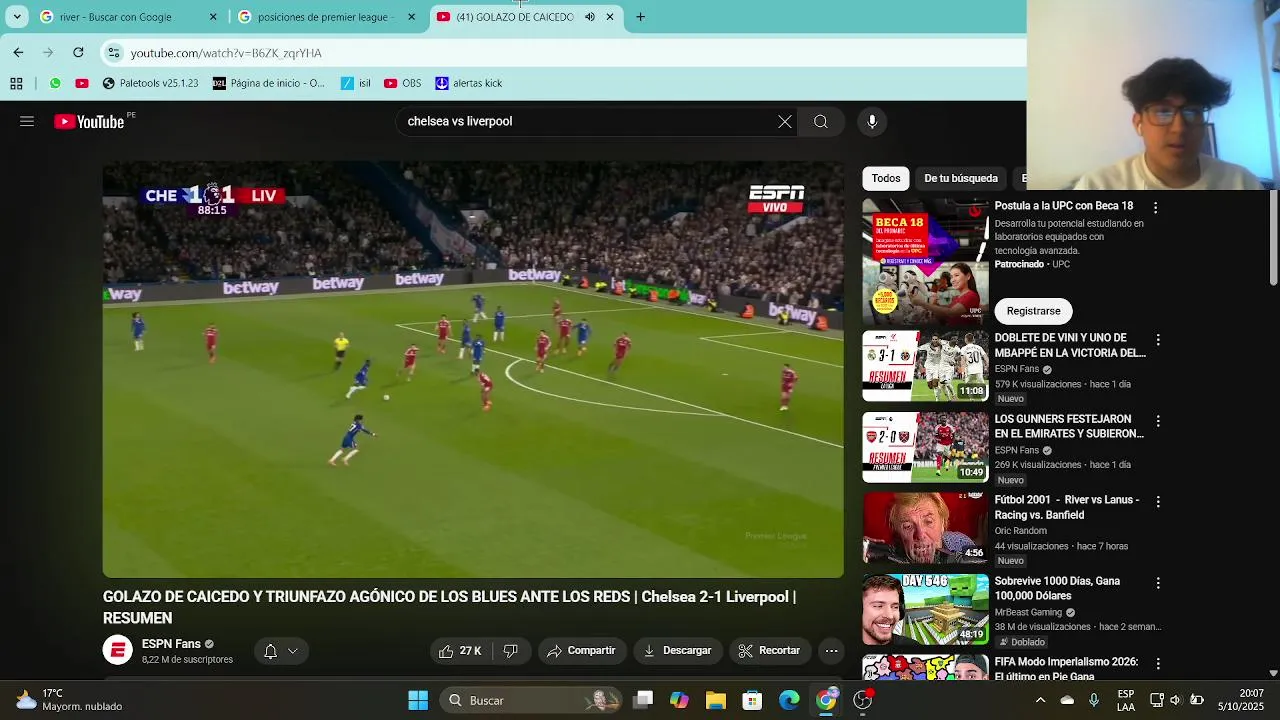Open the WhatsApp bookmark icon
The width and height of the screenshot is (1280, 720).
click(55, 83)
